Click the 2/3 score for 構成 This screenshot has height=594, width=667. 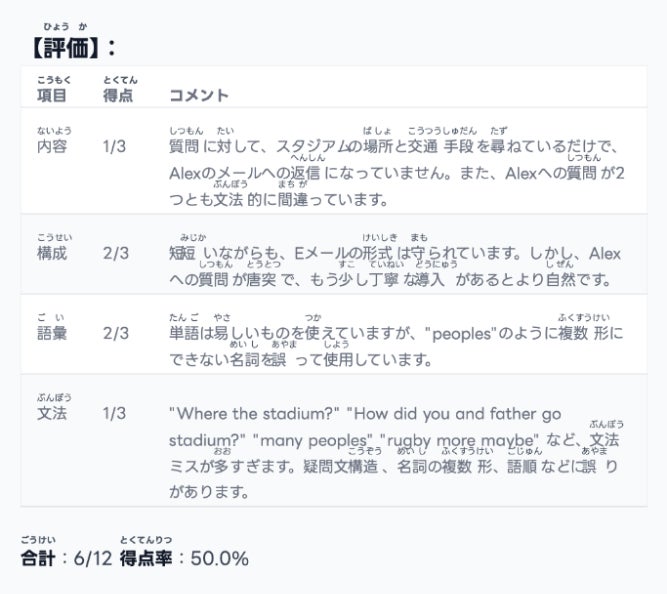pyautogui.click(x=114, y=254)
